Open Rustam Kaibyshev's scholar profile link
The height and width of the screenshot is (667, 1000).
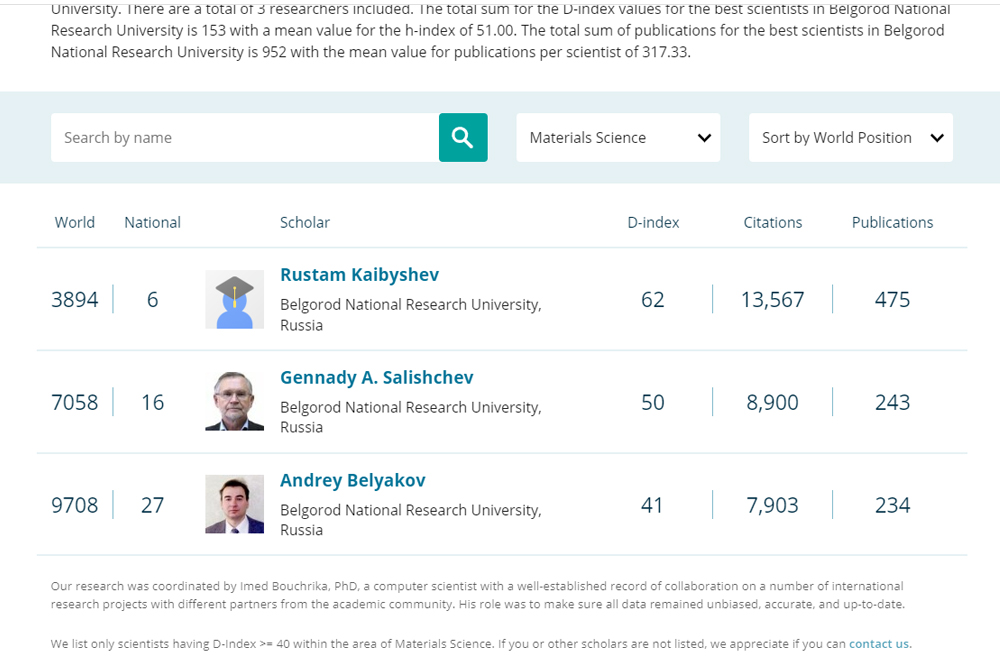tap(359, 275)
